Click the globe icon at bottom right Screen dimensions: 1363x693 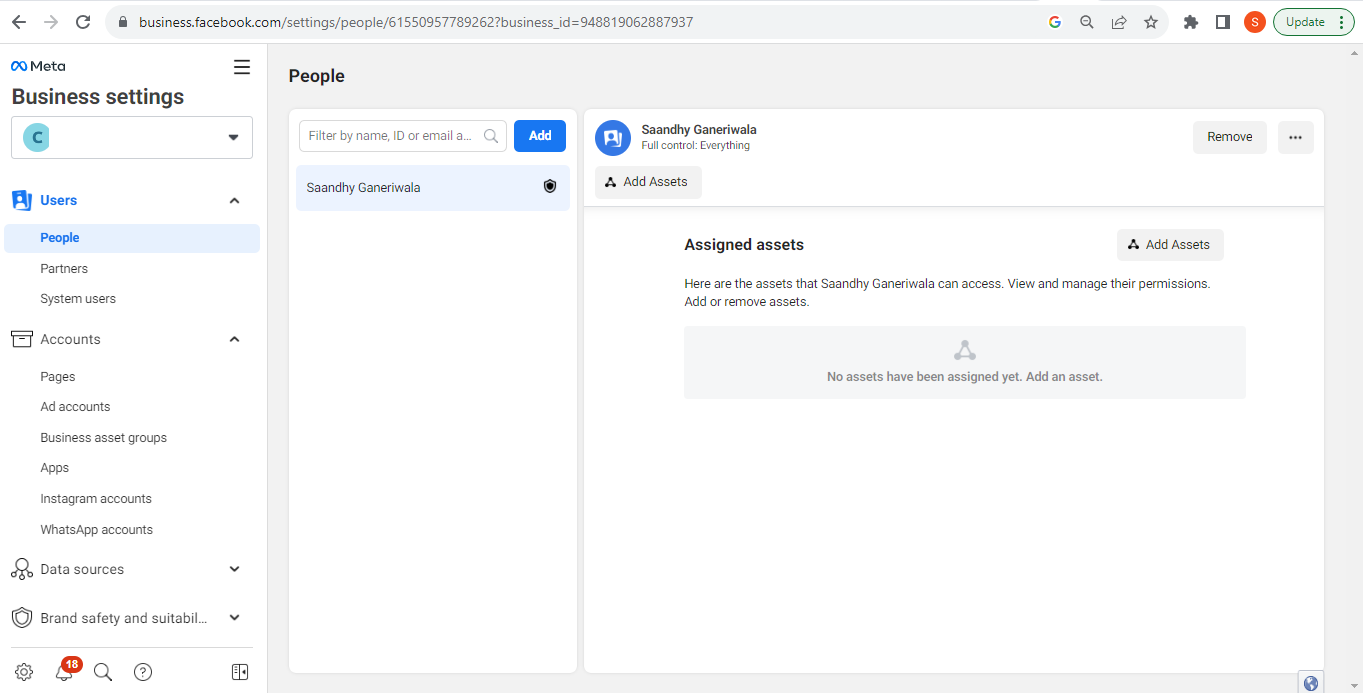tap(1311, 683)
